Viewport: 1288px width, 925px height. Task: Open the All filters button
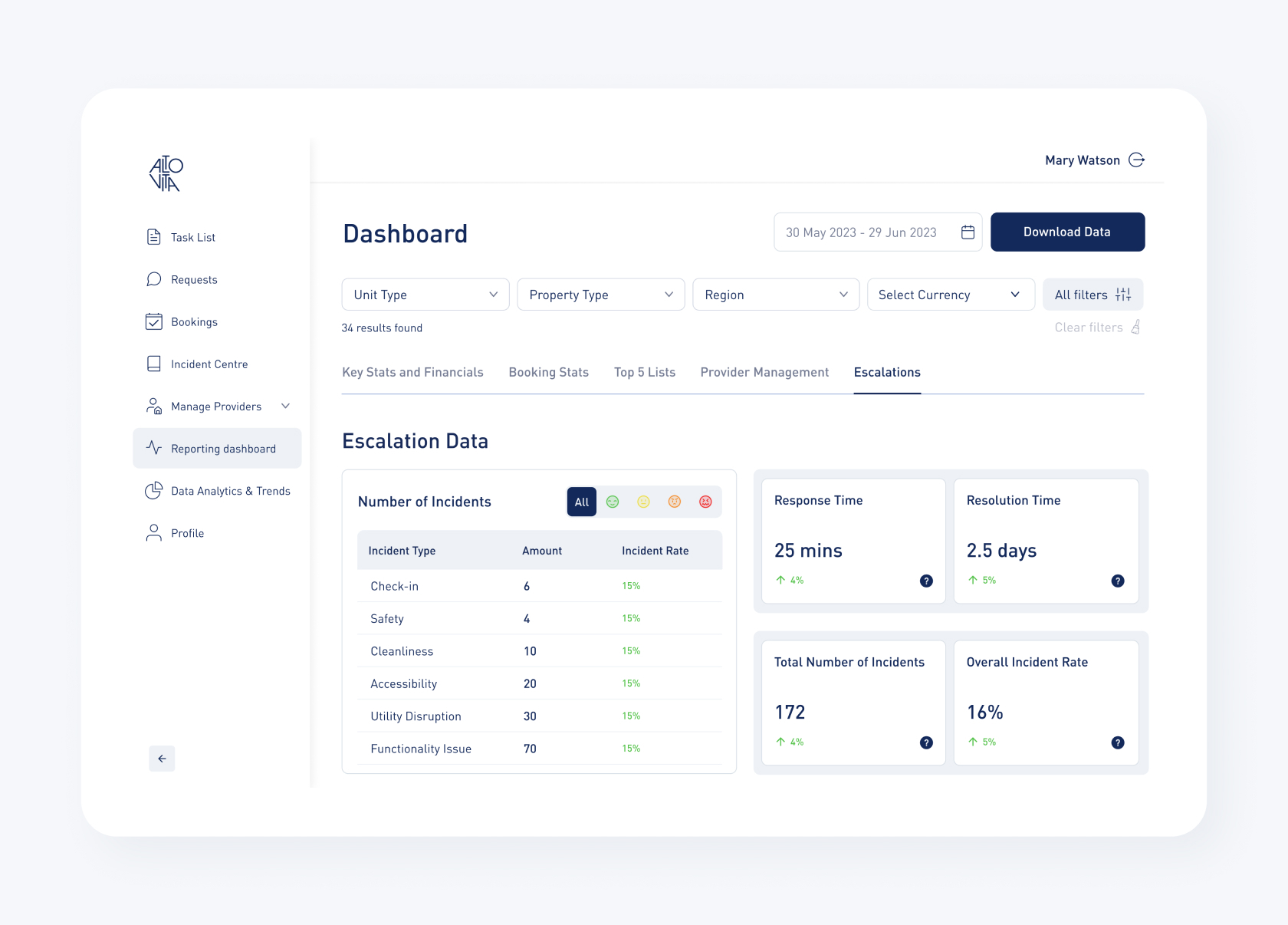[1092, 295]
